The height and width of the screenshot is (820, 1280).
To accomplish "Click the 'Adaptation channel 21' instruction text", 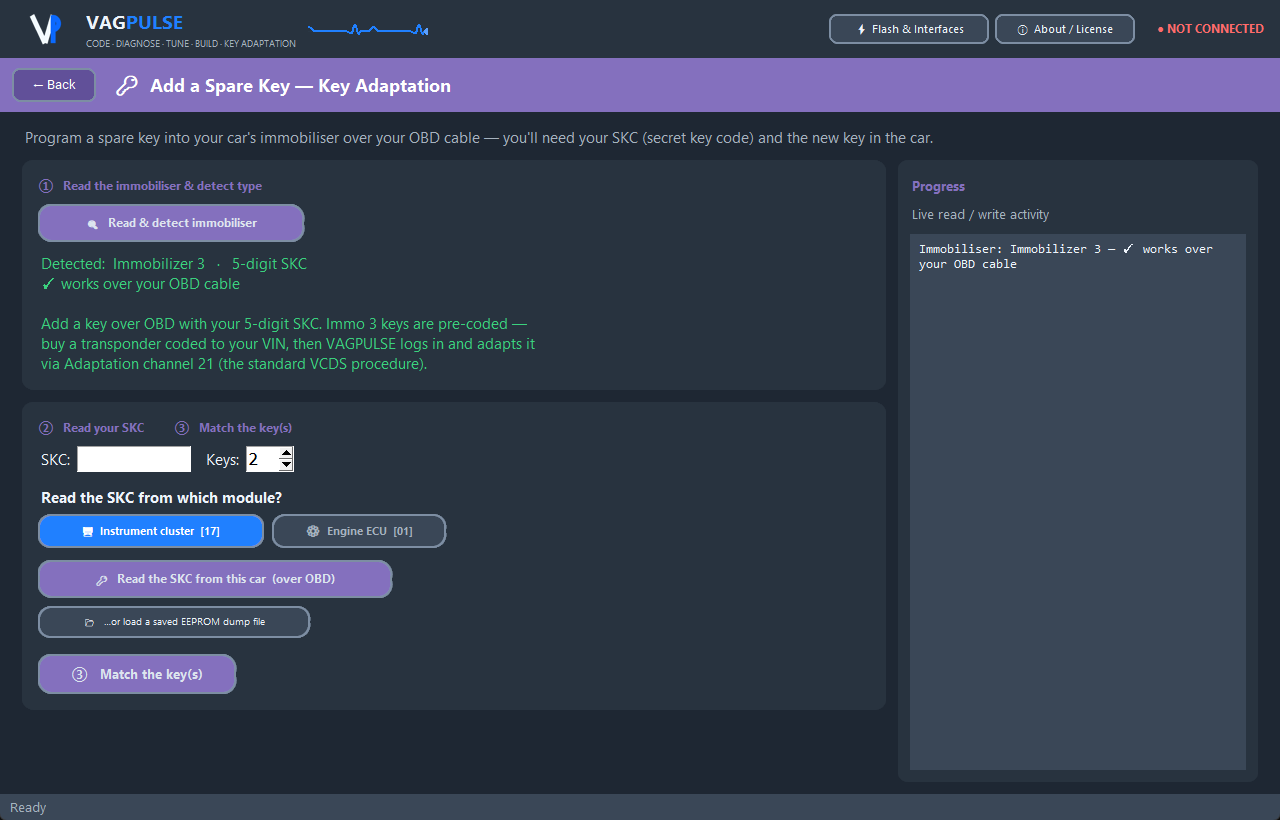I will pyautogui.click(x=234, y=364).
